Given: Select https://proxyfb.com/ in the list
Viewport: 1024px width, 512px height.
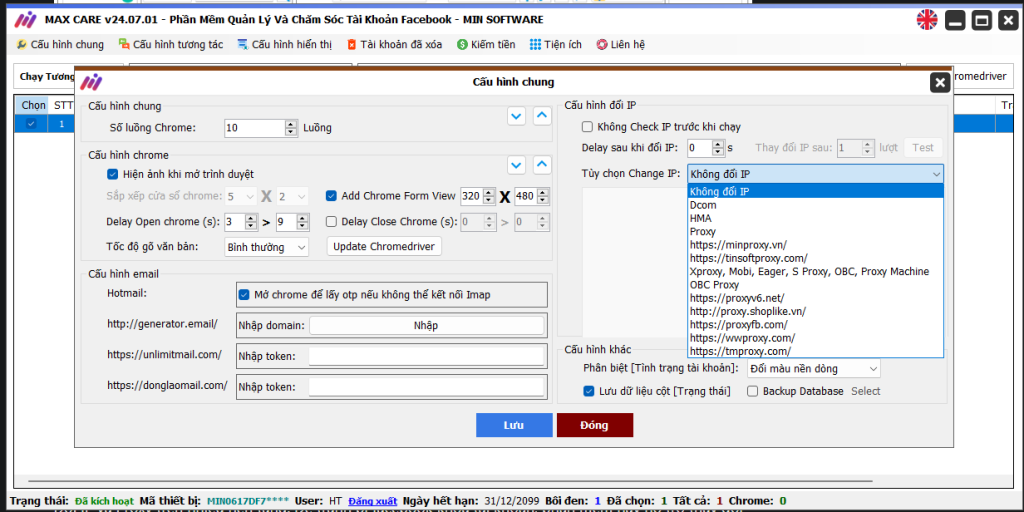Looking at the screenshot, I should pyautogui.click(x=815, y=325).
